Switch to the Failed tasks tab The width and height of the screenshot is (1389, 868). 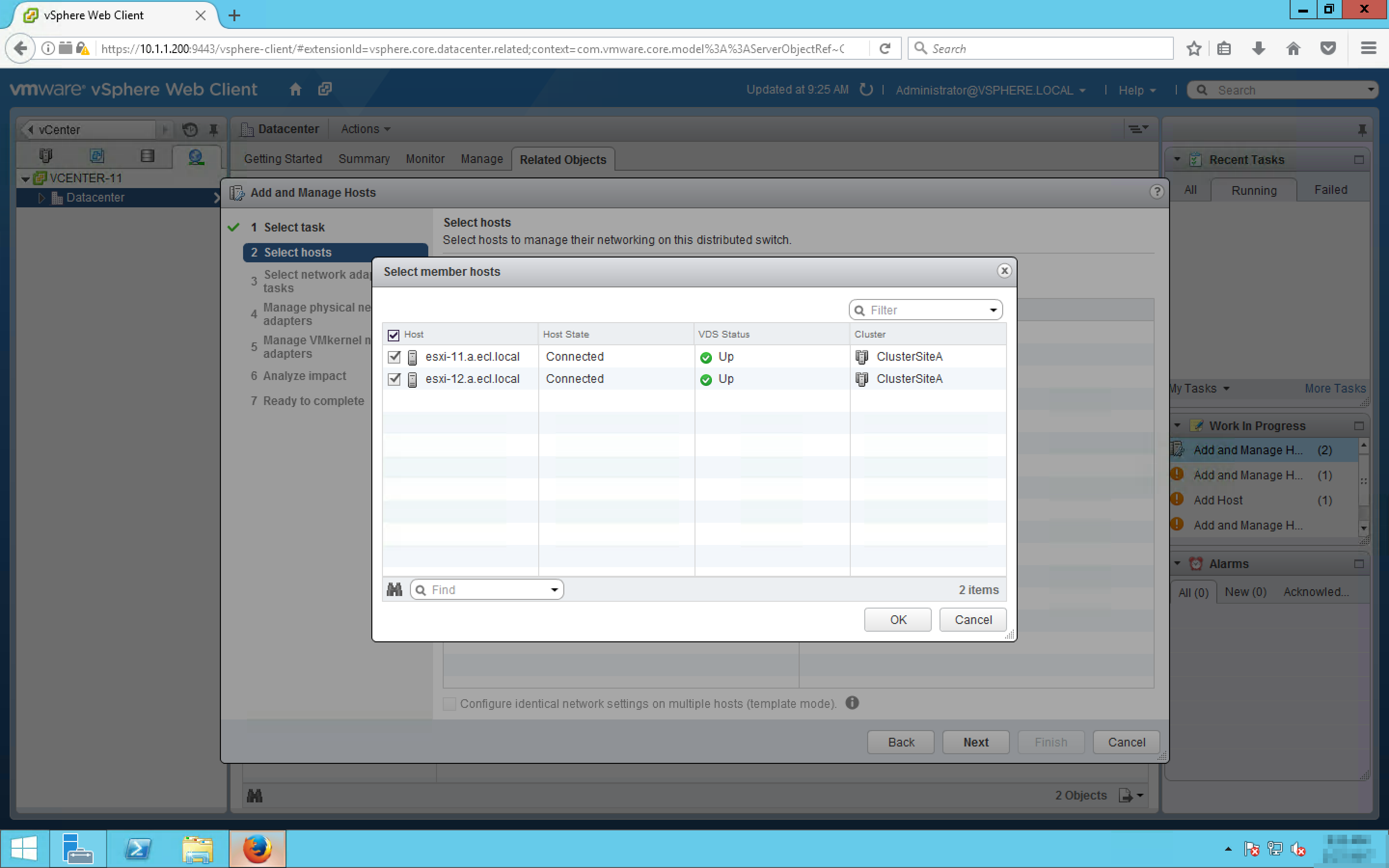coord(1330,190)
